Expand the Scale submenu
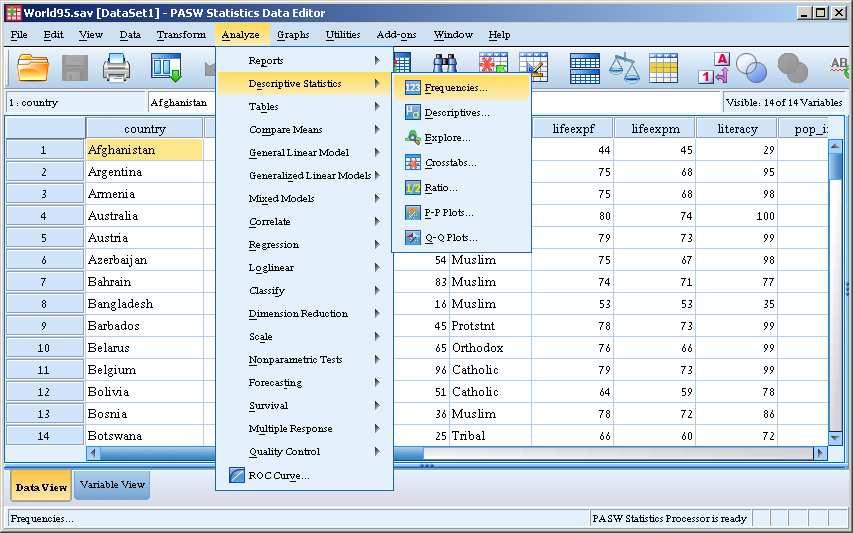853x533 pixels. click(x=305, y=337)
